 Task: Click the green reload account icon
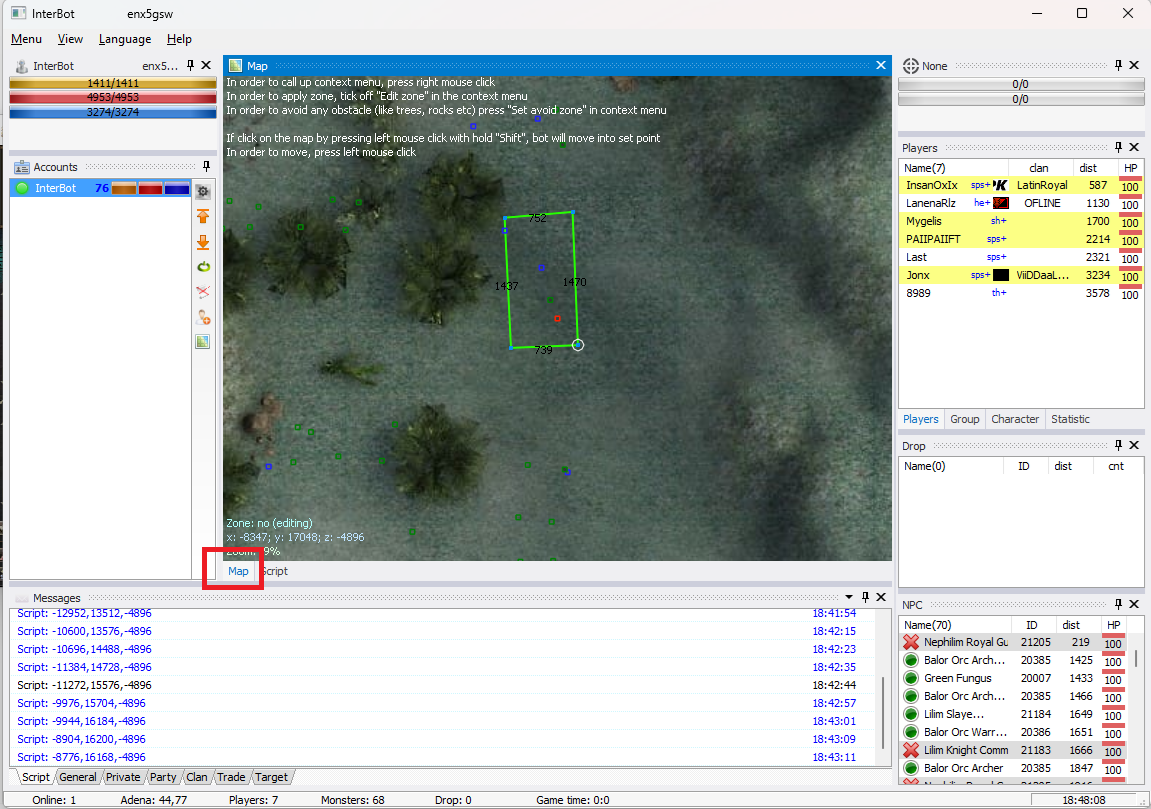click(x=203, y=267)
